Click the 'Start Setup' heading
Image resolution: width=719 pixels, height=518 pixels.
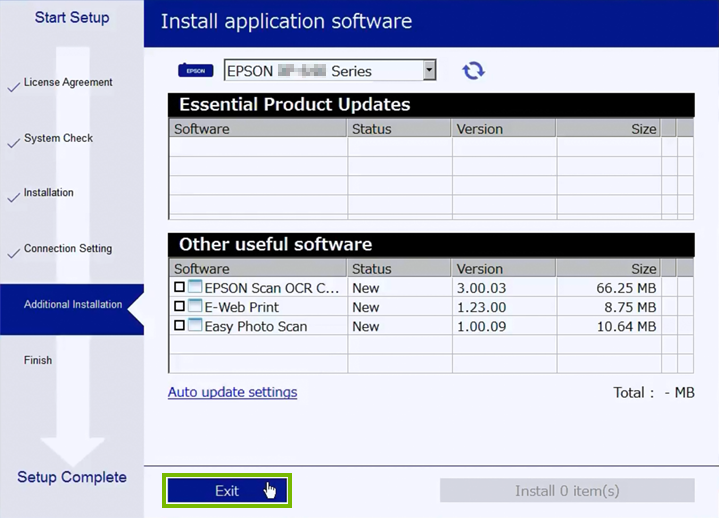[72, 17]
